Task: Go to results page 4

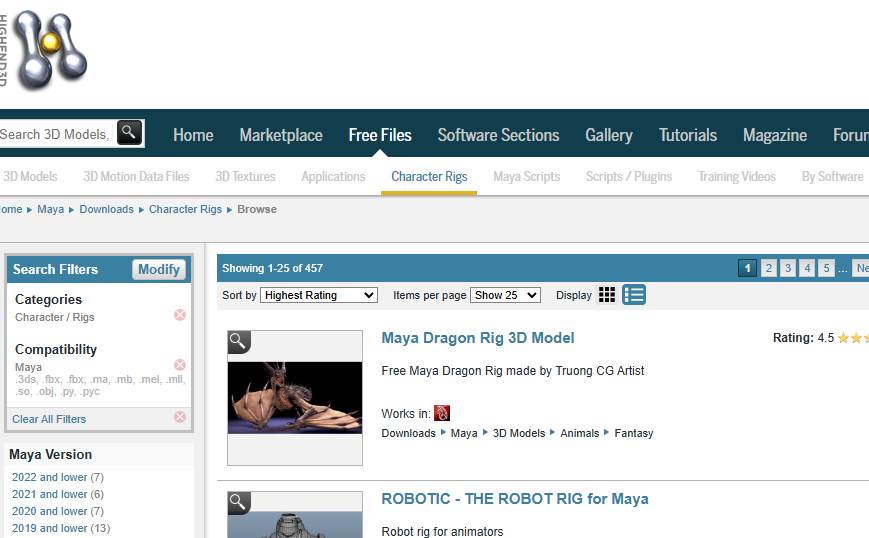Action: (x=807, y=269)
